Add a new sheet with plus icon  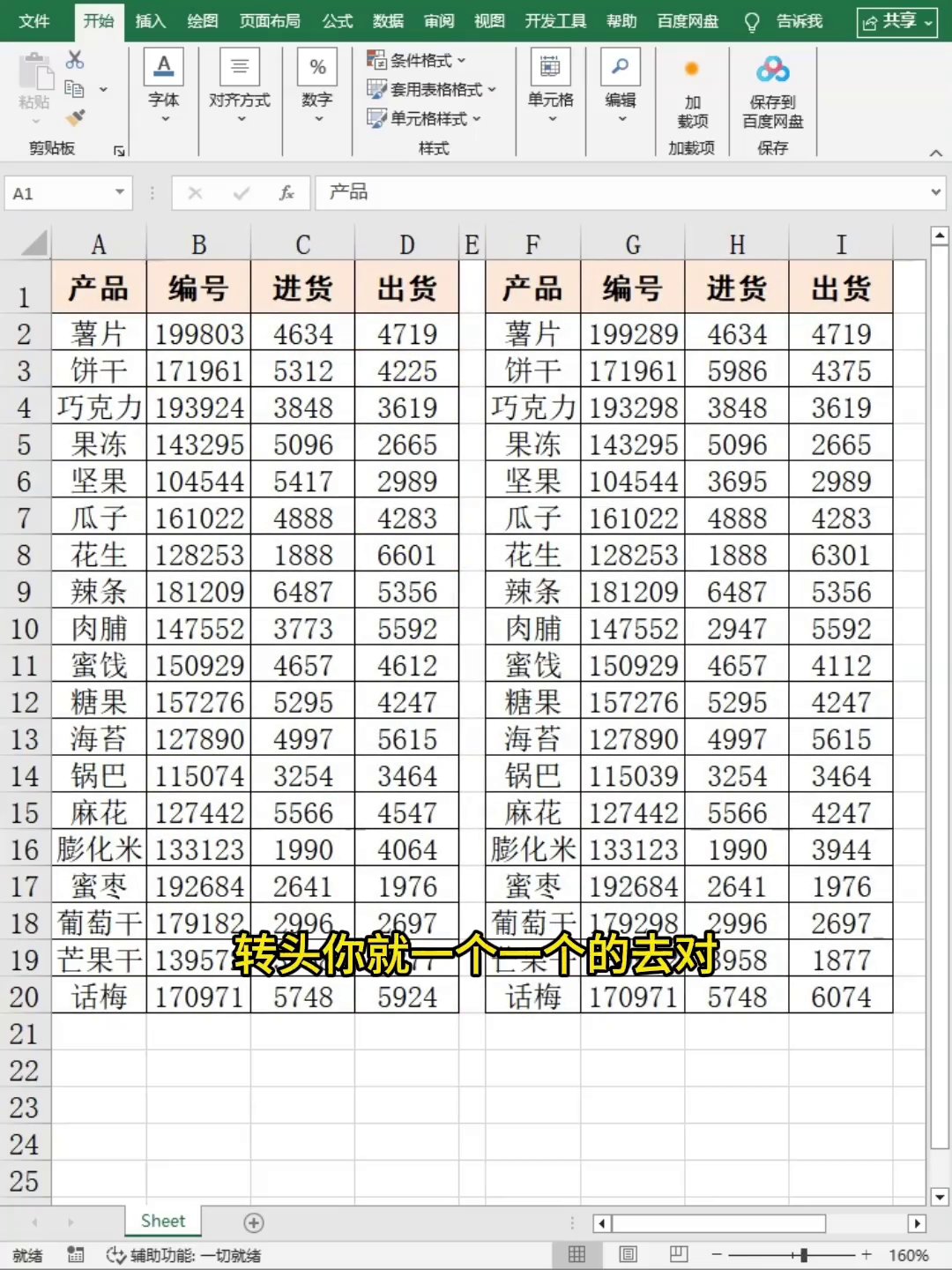(x=254, y=1222)
